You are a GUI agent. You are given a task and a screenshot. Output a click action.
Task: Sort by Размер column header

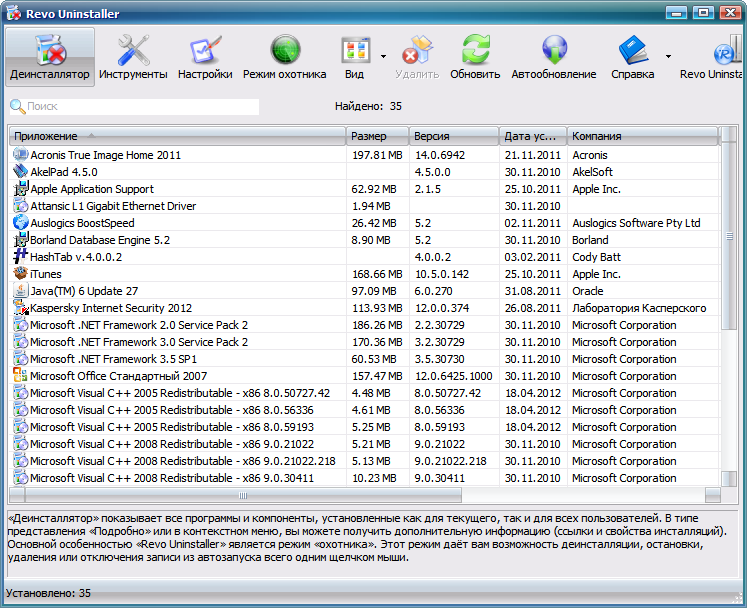tap(377, 136)
